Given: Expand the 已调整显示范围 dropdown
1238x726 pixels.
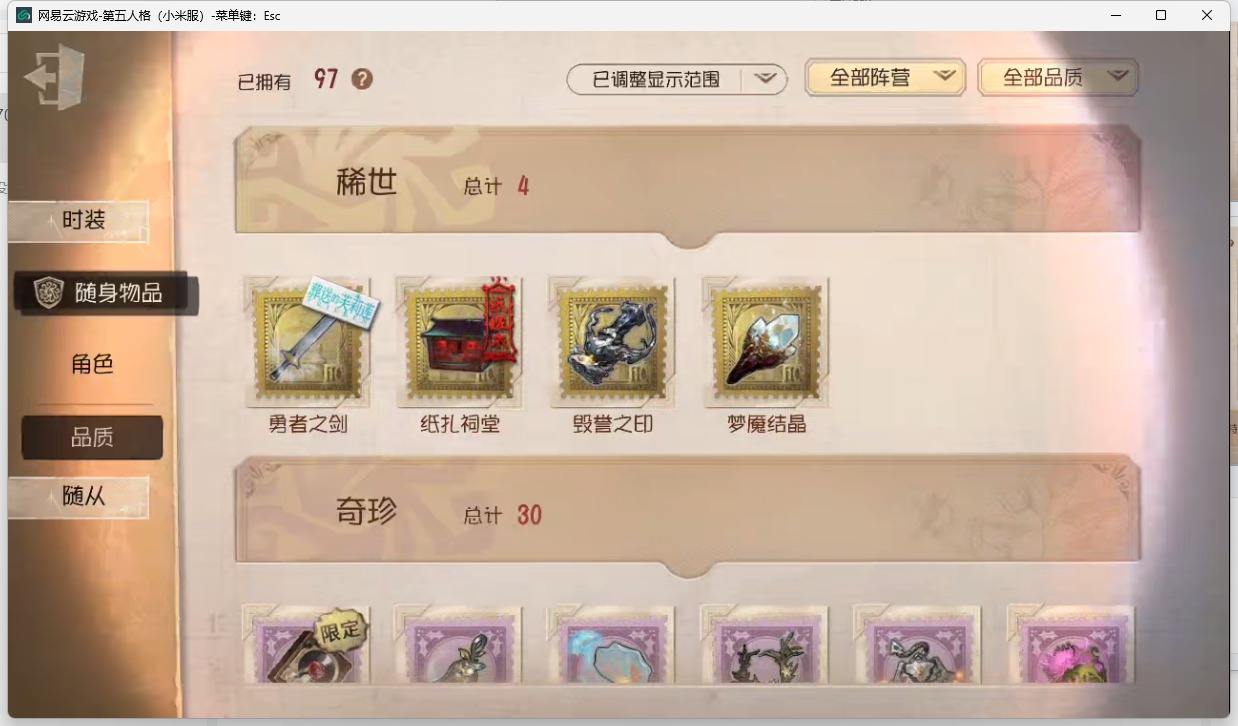Looking at the screenshot, I should tap(677, 79).
